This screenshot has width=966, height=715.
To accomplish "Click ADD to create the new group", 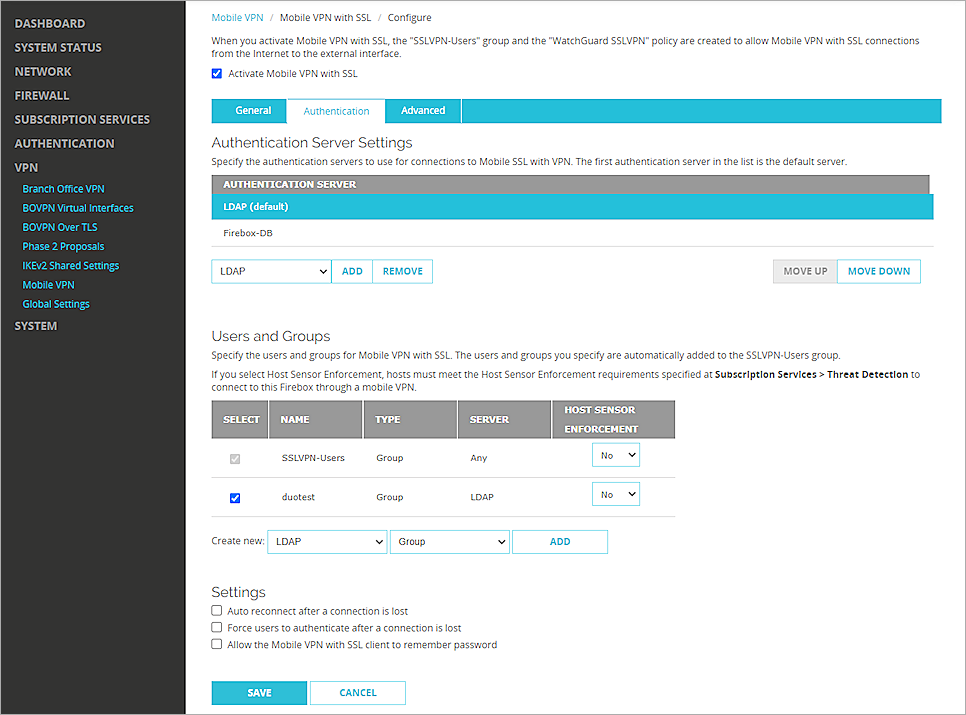I will click(x=560, y=541).
